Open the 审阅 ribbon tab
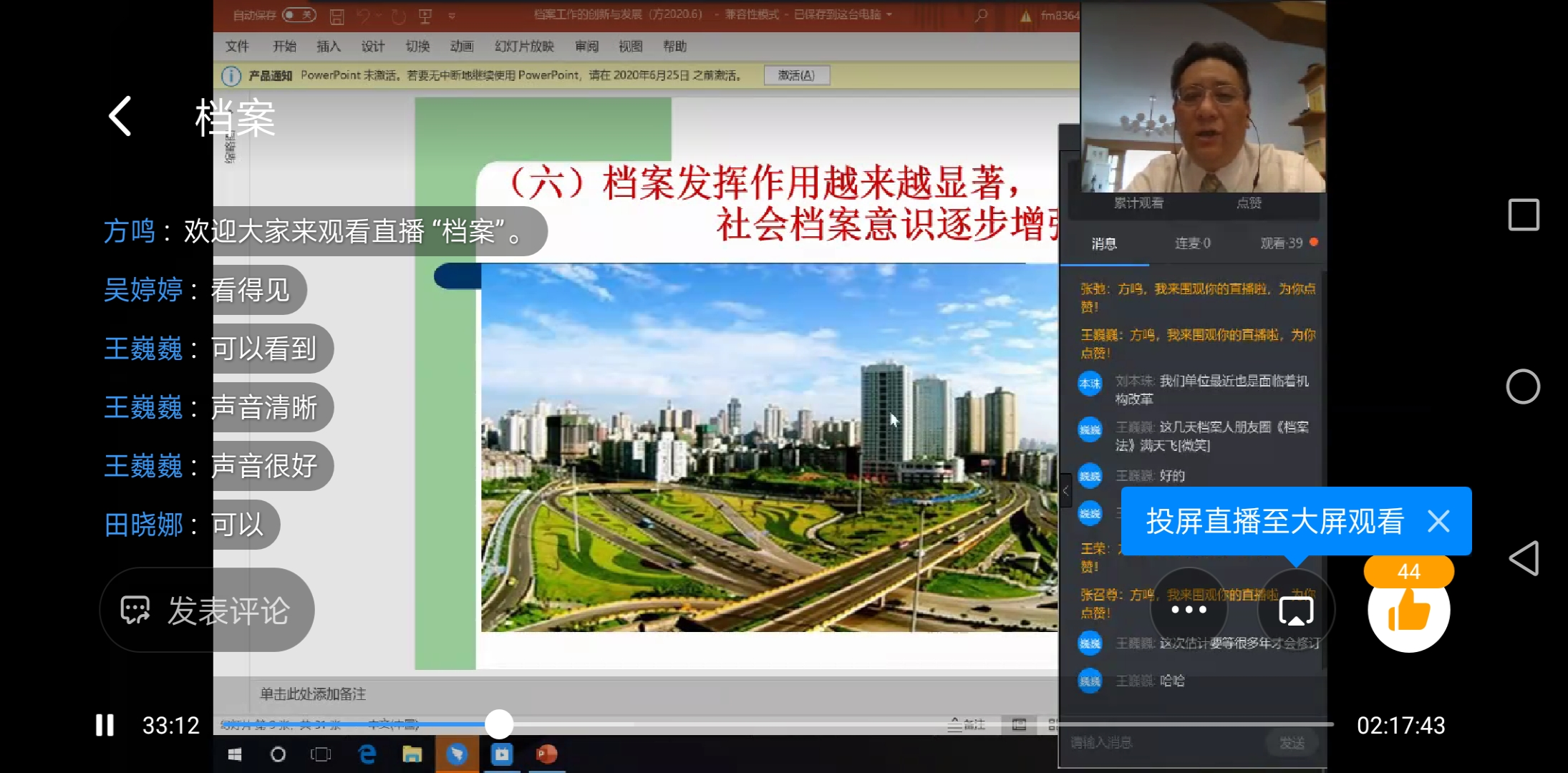Image resolution: width=1568 pixels, height=773 pixels. (586, 47)
